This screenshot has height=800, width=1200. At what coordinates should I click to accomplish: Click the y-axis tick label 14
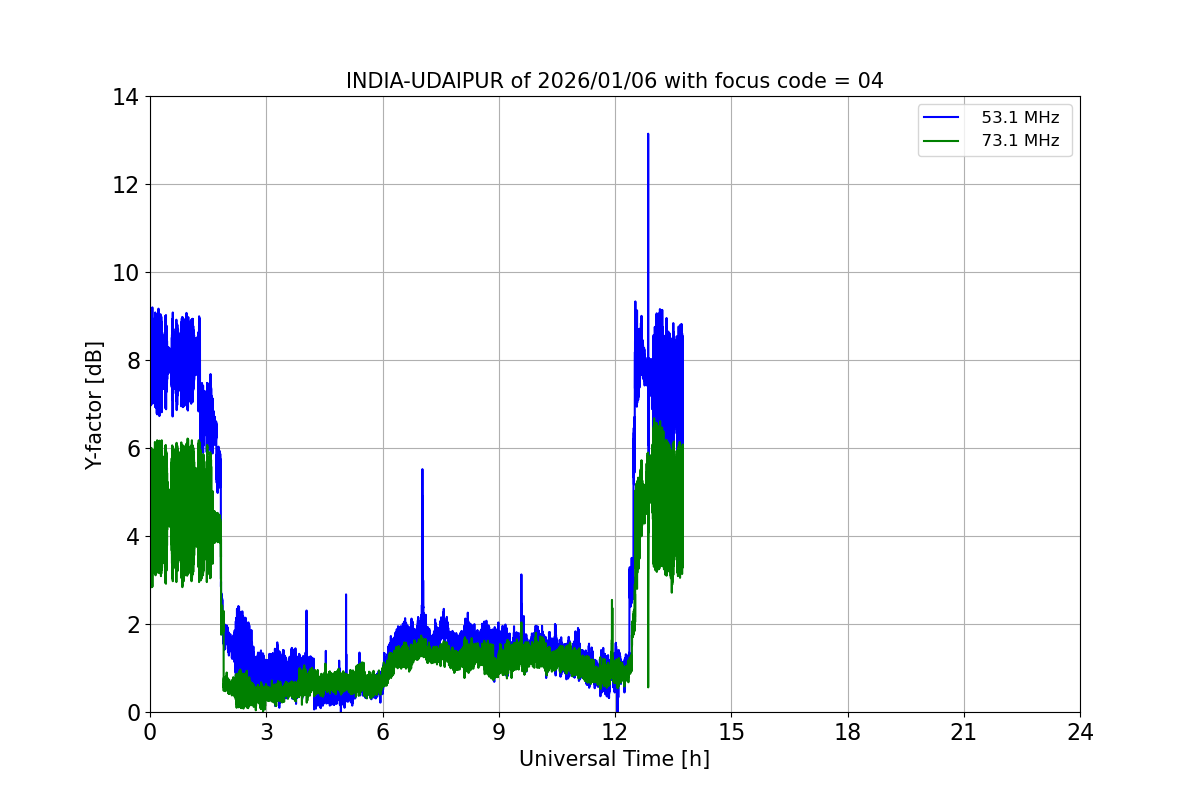coord(126,97)
